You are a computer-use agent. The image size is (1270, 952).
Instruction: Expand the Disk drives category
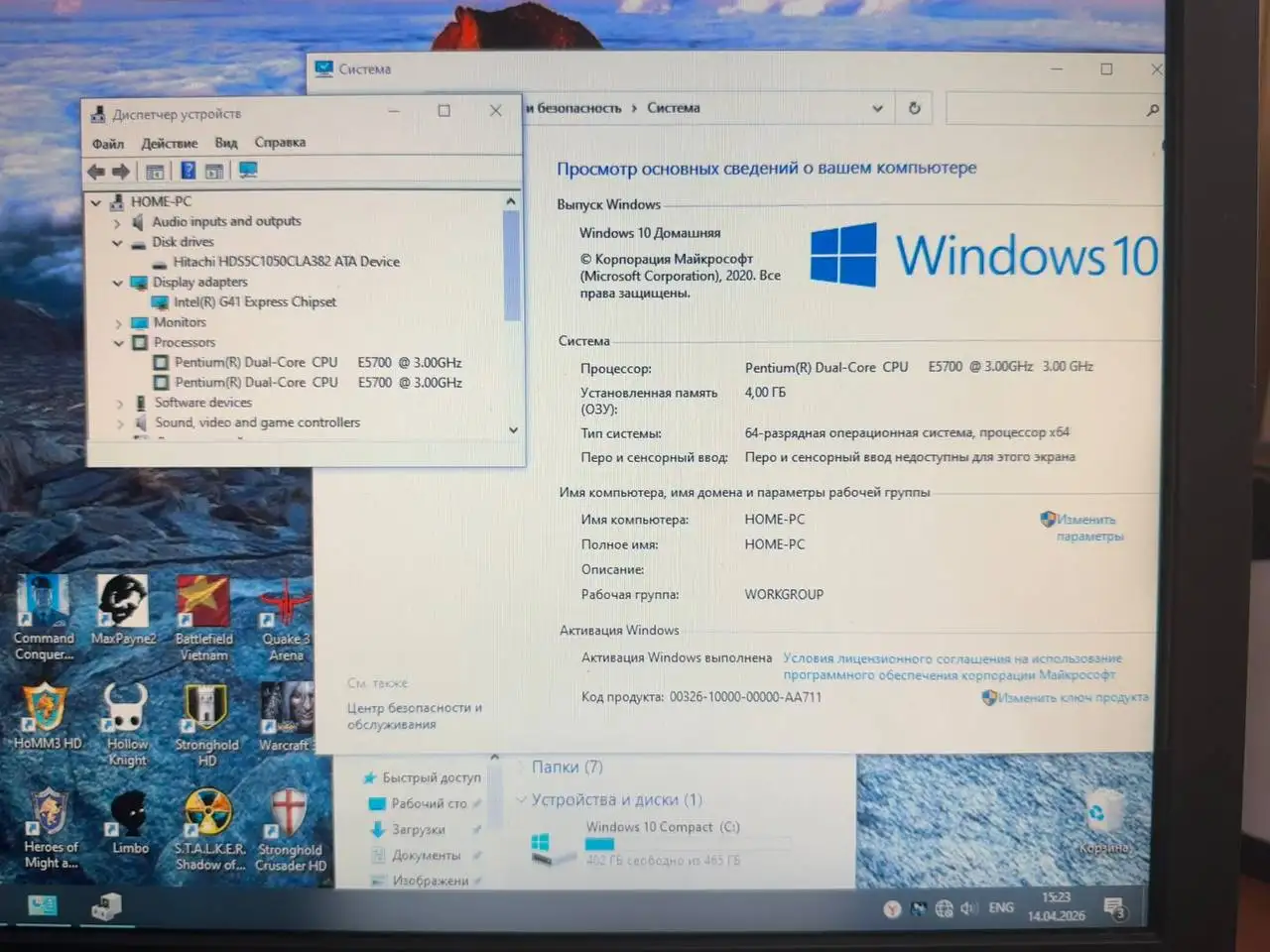117,241
